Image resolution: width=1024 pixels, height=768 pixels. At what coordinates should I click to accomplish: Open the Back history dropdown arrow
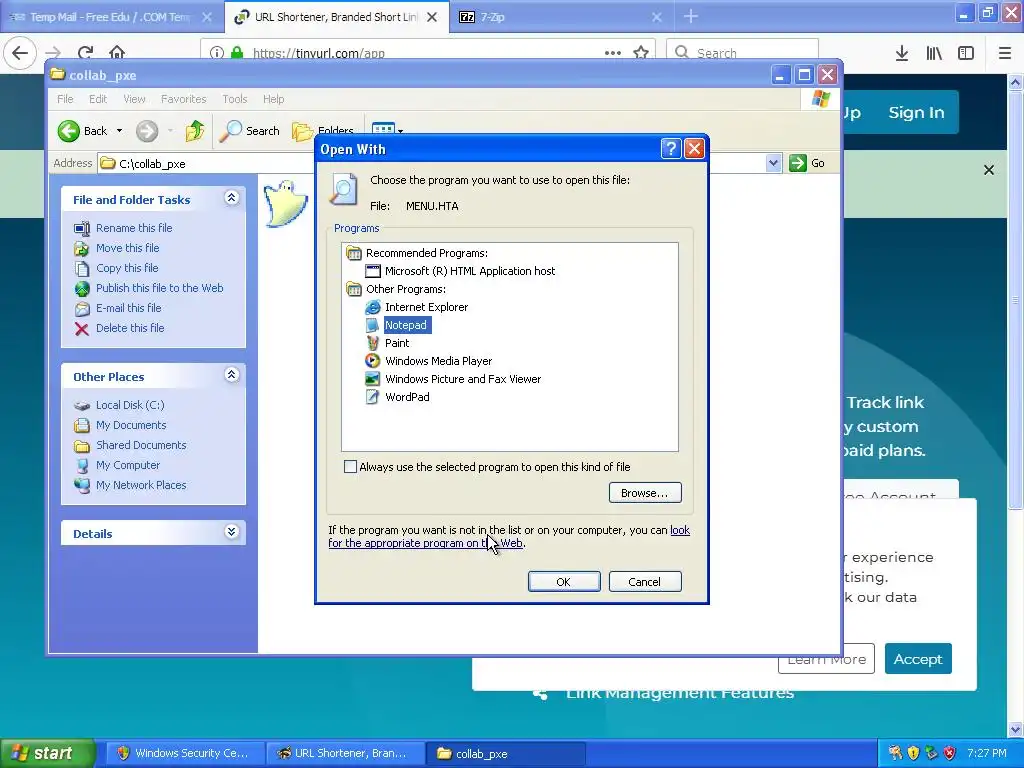120,131
